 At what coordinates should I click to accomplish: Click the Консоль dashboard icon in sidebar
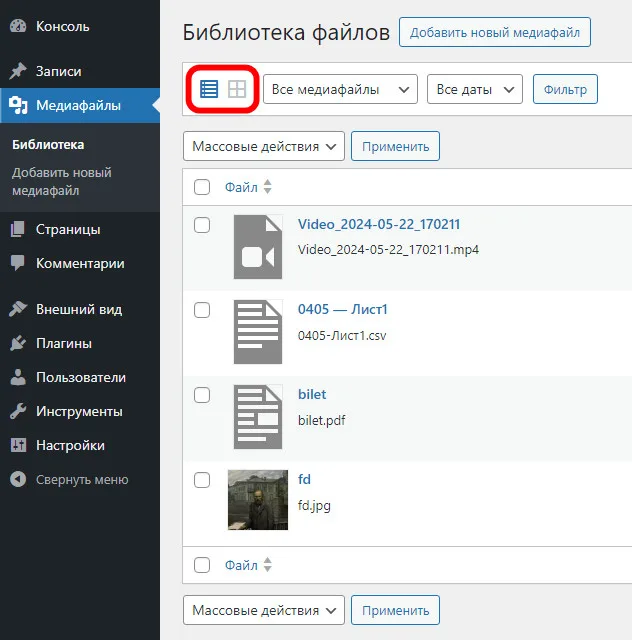click(x=18, y=26)
